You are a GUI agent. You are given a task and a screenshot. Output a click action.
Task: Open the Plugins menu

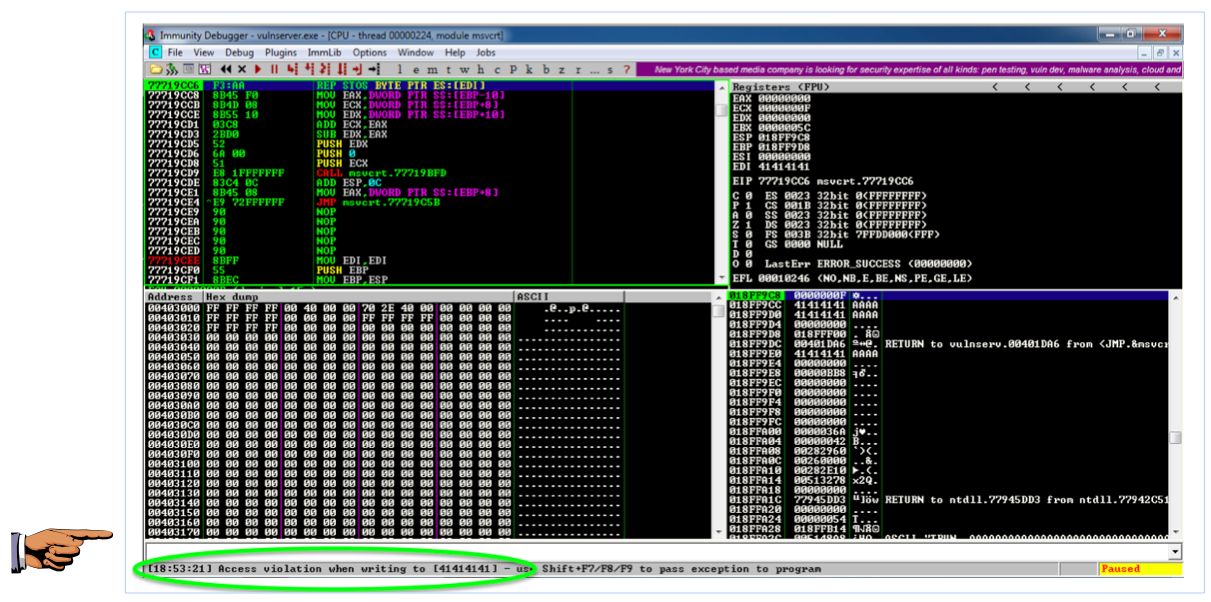pyautogui.click(x=281, y=52)
